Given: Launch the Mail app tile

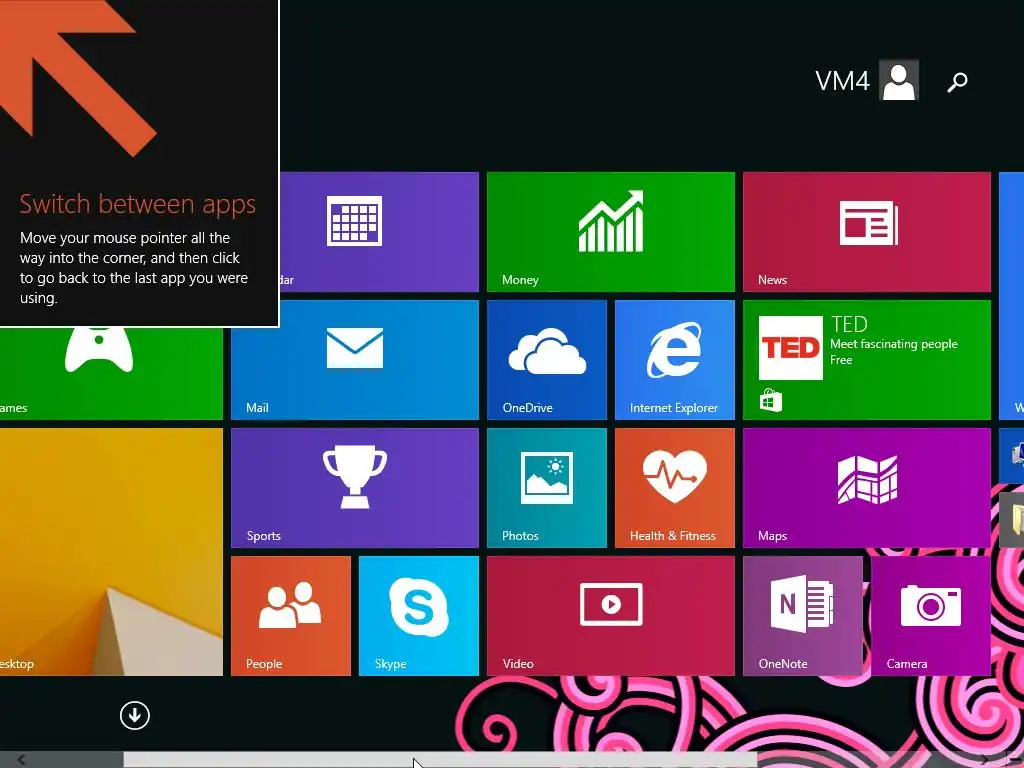Looking at the screenshot, I should pos(355,360).
